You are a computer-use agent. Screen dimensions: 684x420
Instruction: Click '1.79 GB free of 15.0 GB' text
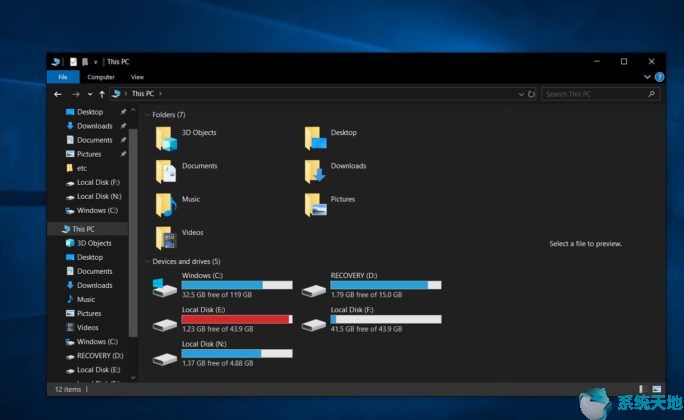366,295
